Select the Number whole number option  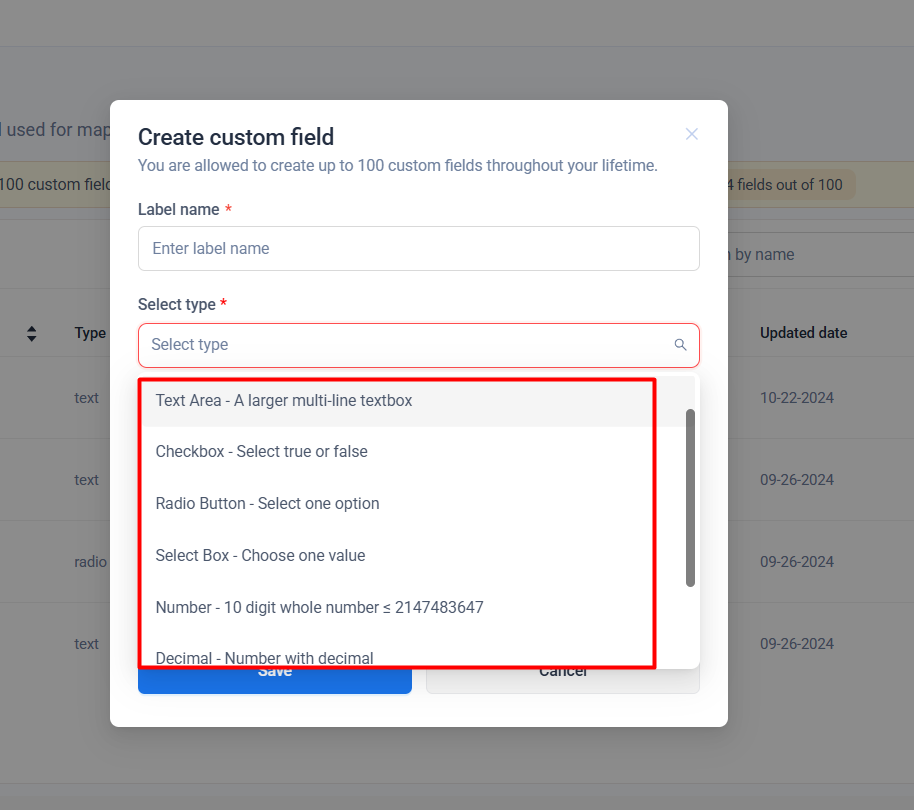tap(320, 607)
